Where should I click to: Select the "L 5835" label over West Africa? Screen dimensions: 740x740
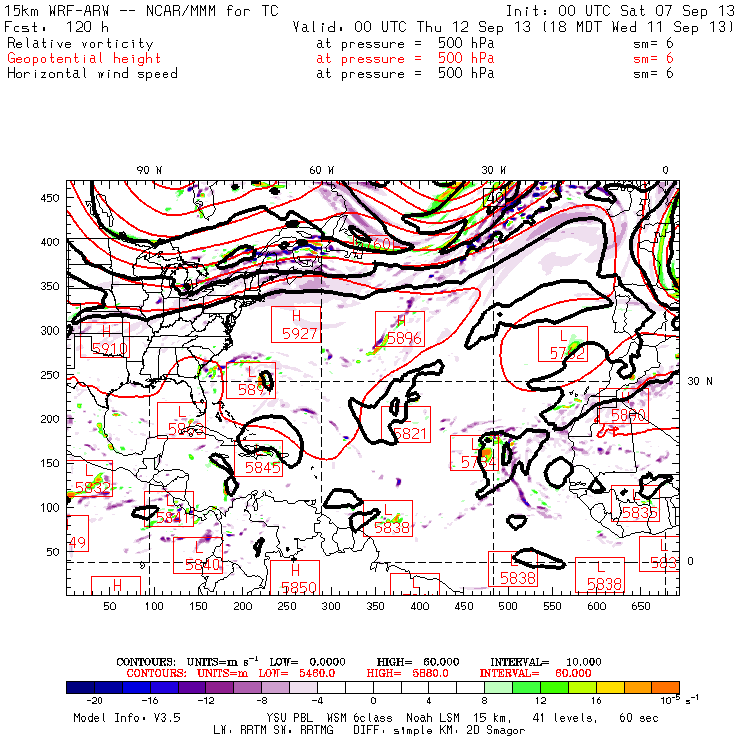click(x=636, y=503)
